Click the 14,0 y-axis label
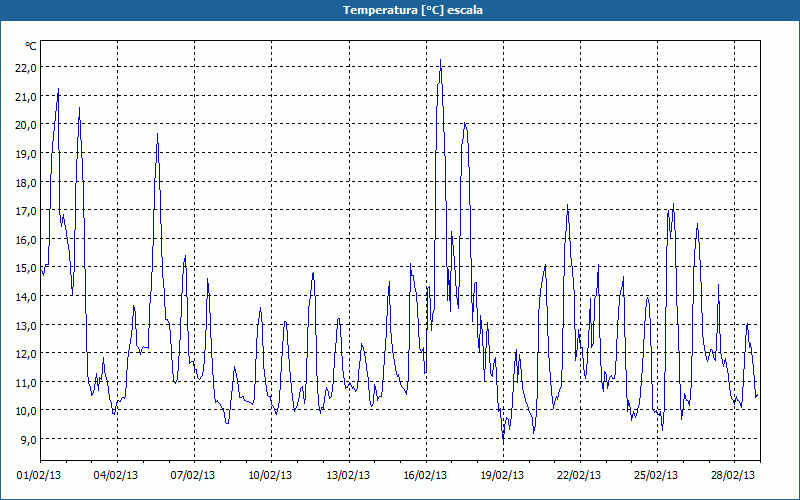The width and height of the screenshot is (800, 500). click(26, 296)
